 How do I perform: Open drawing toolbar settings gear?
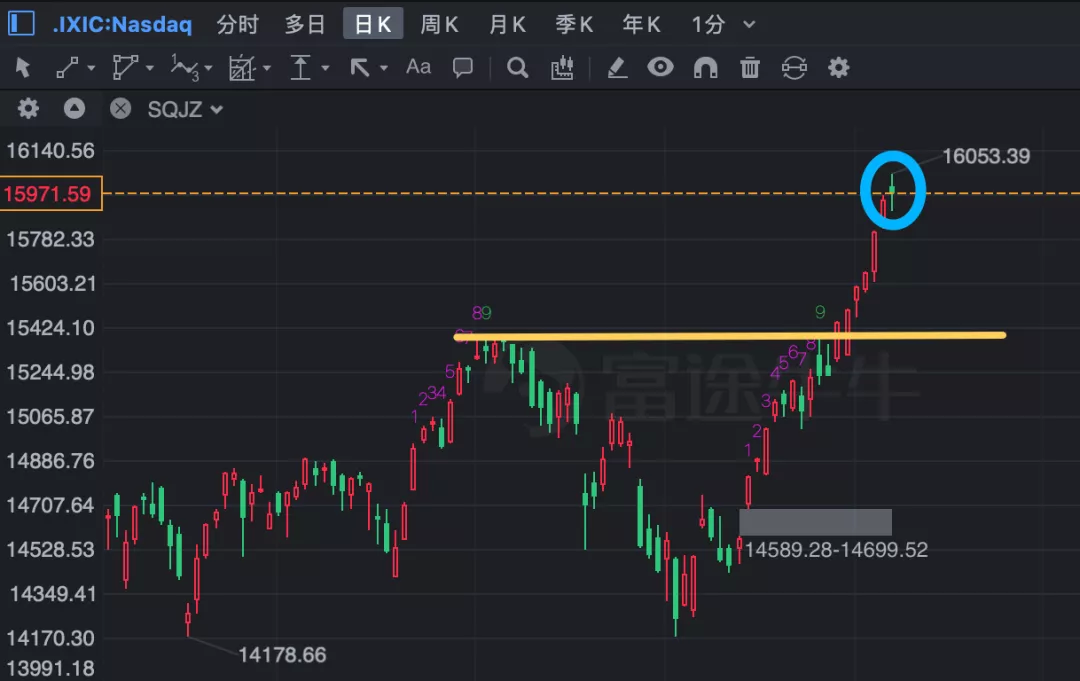(838, 67)
